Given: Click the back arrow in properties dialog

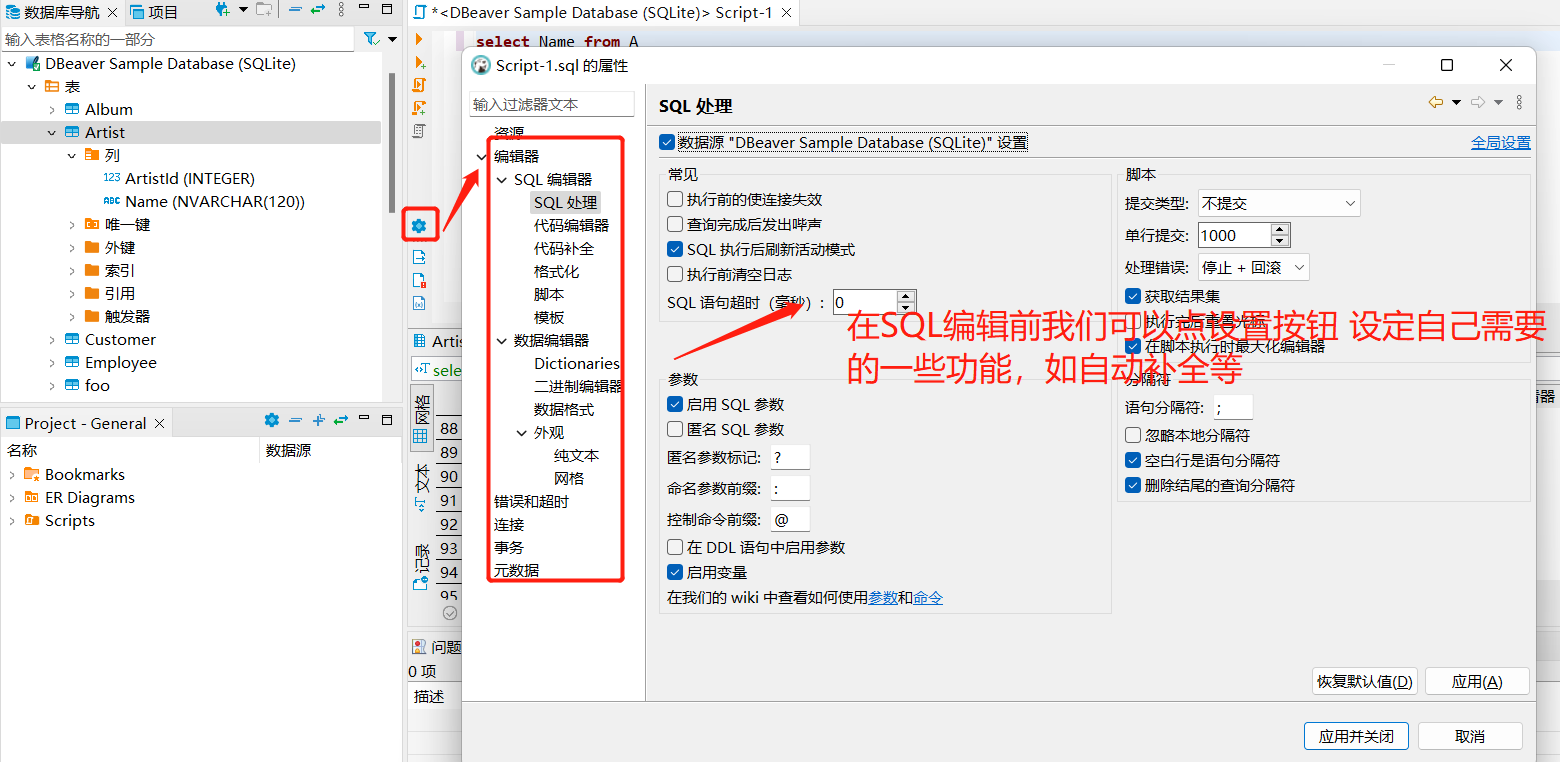Looking at the screenshot, I should (1436, 102).
